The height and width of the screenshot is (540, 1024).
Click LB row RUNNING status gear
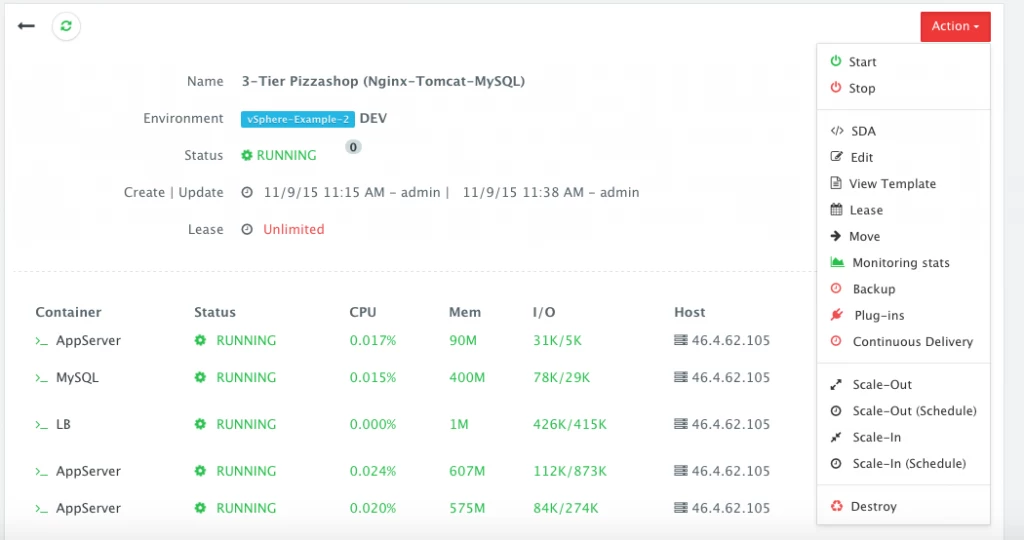tap(200, 424)
